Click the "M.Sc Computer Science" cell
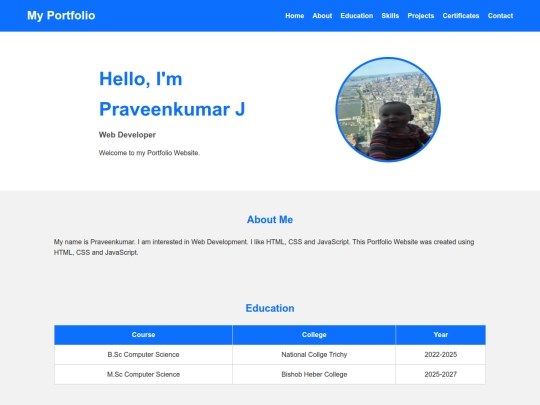The height and width of the screenshot is (405, 540). click(143, 374)
